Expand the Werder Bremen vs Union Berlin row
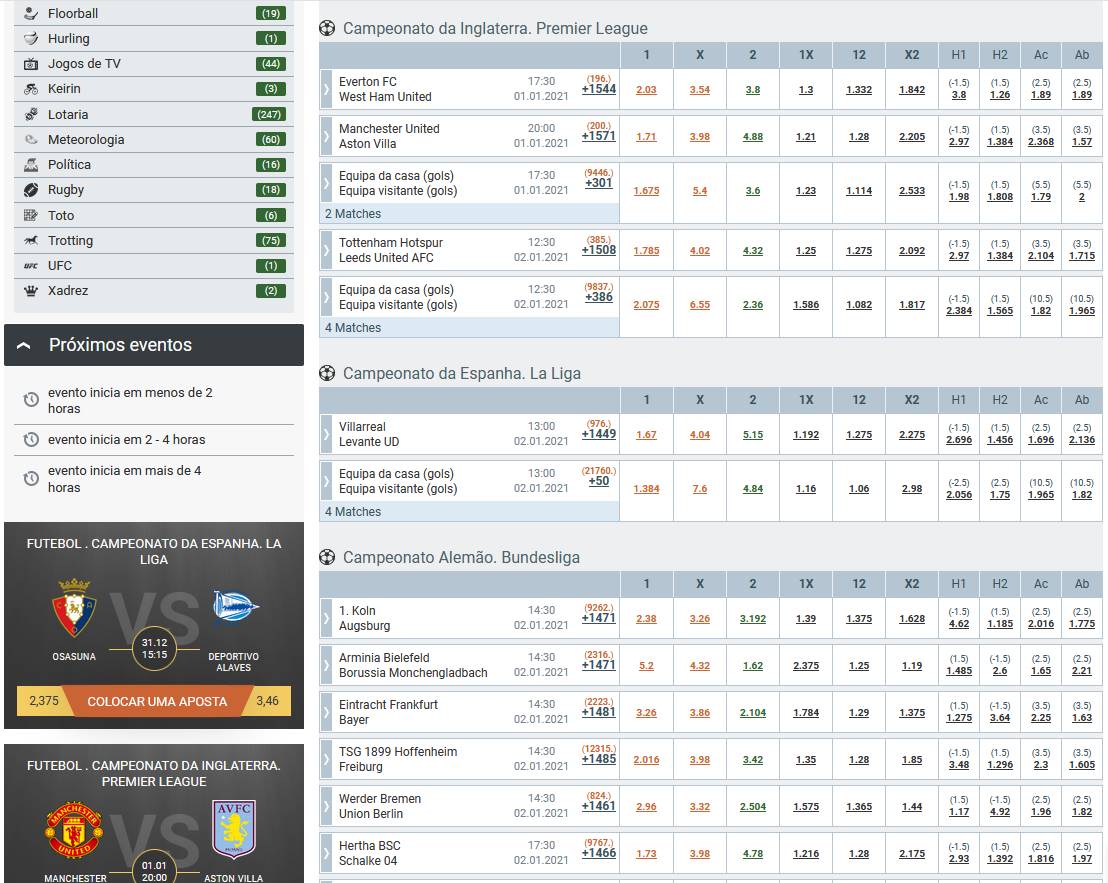The width and height of the screenshot is (1108, 883). pos(326,806)
